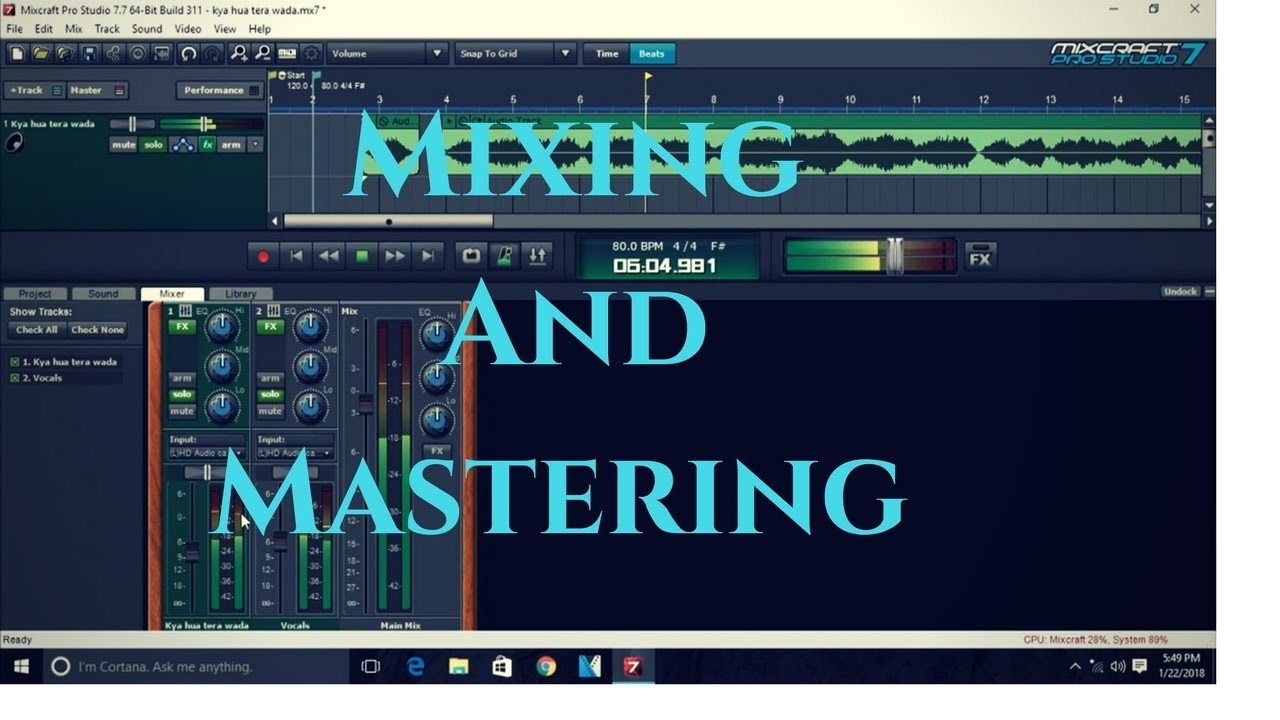Rewind to start of project
This screenshot has height=720, width=1280.
296,256
